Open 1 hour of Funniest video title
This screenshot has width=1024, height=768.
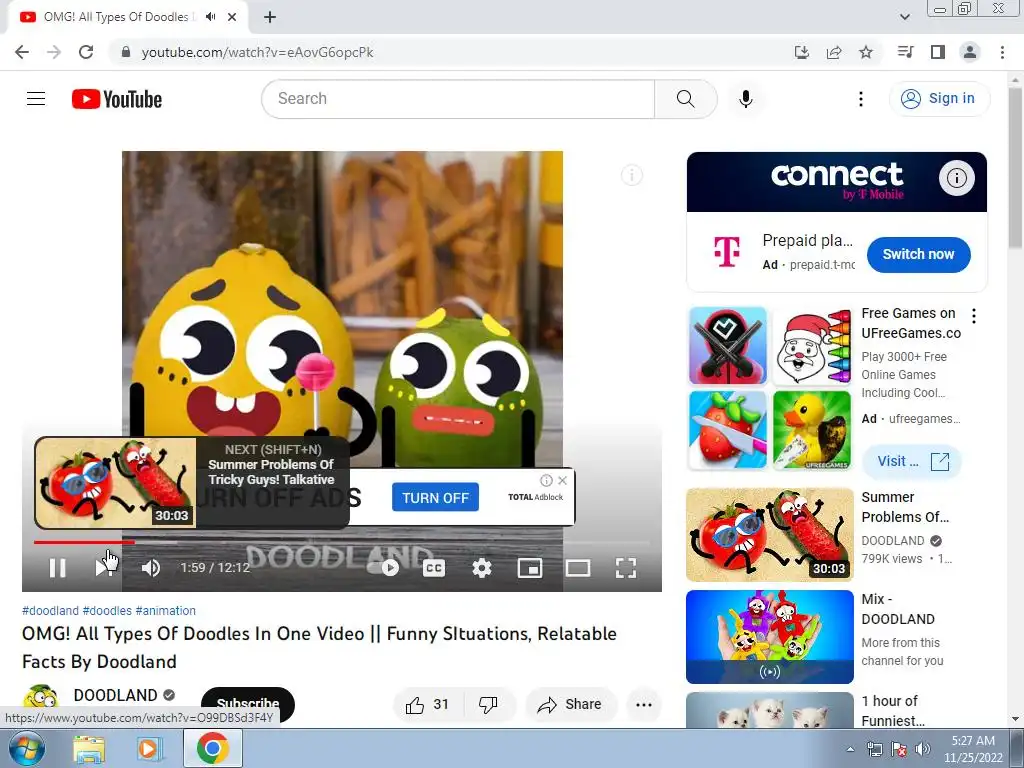pyautogui.click(x=893, y=711)
